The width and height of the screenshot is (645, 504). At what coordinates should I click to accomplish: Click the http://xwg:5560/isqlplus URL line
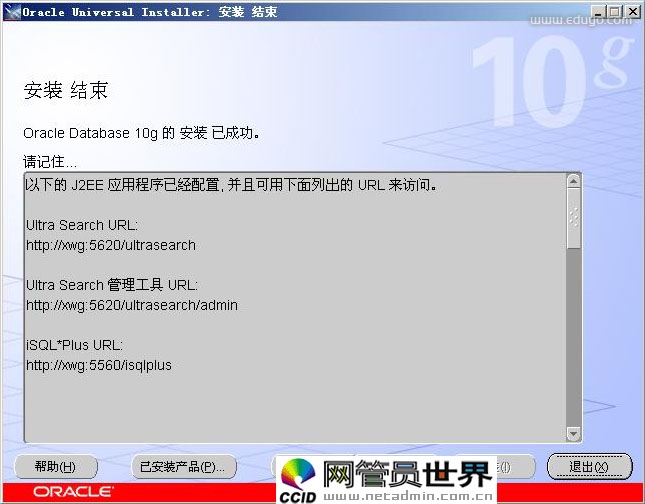click(99, 365)
